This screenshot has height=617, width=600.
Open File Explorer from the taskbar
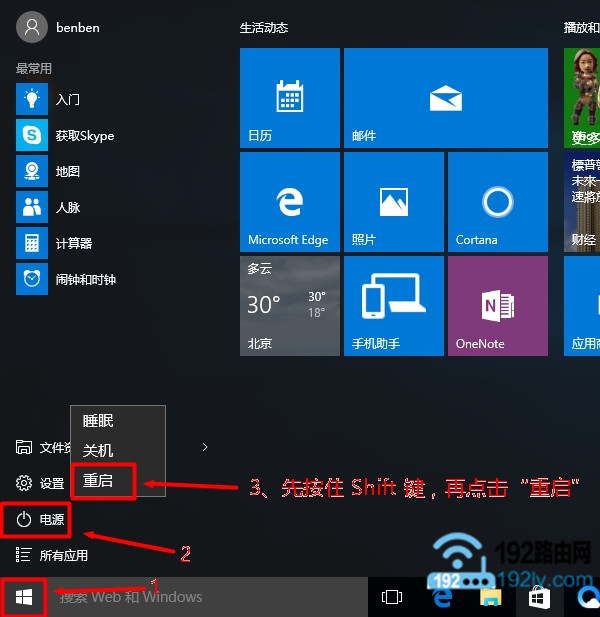(491, 597)
